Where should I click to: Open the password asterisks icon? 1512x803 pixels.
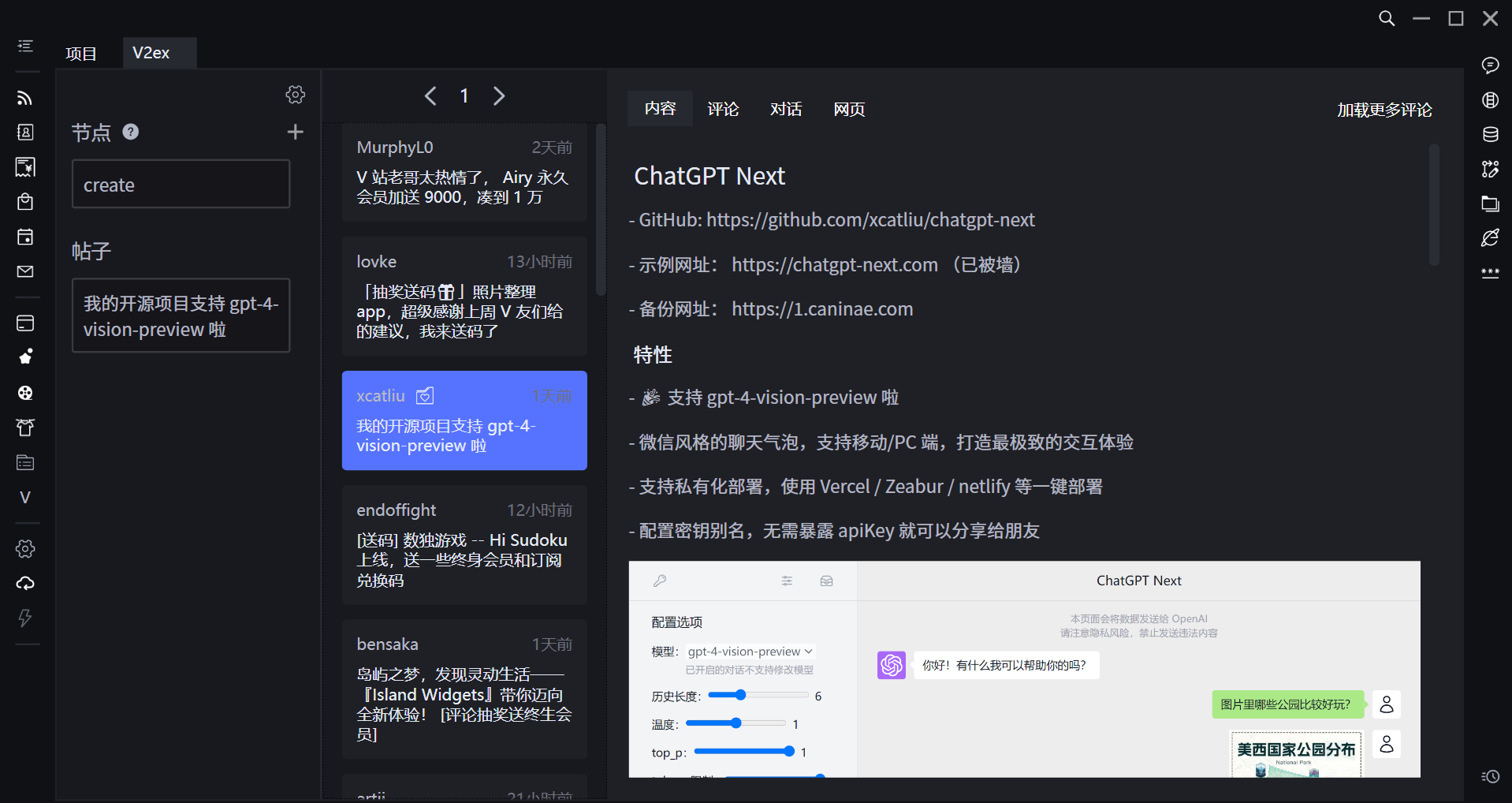[1490, 273]
